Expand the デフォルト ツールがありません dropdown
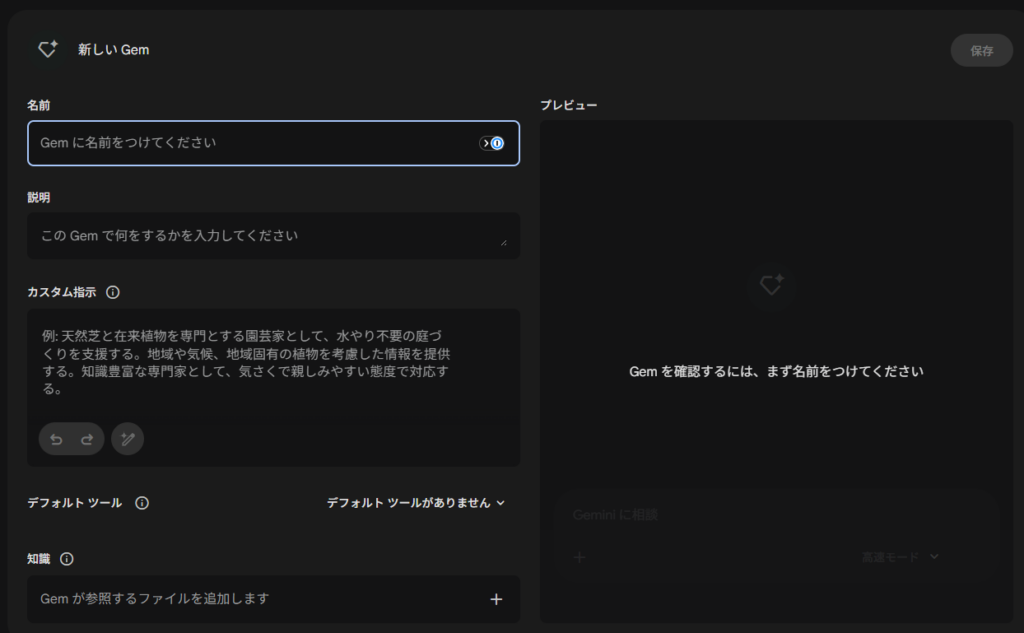The height and width of the screenshot is (633, 1024). tap(415, 503)
